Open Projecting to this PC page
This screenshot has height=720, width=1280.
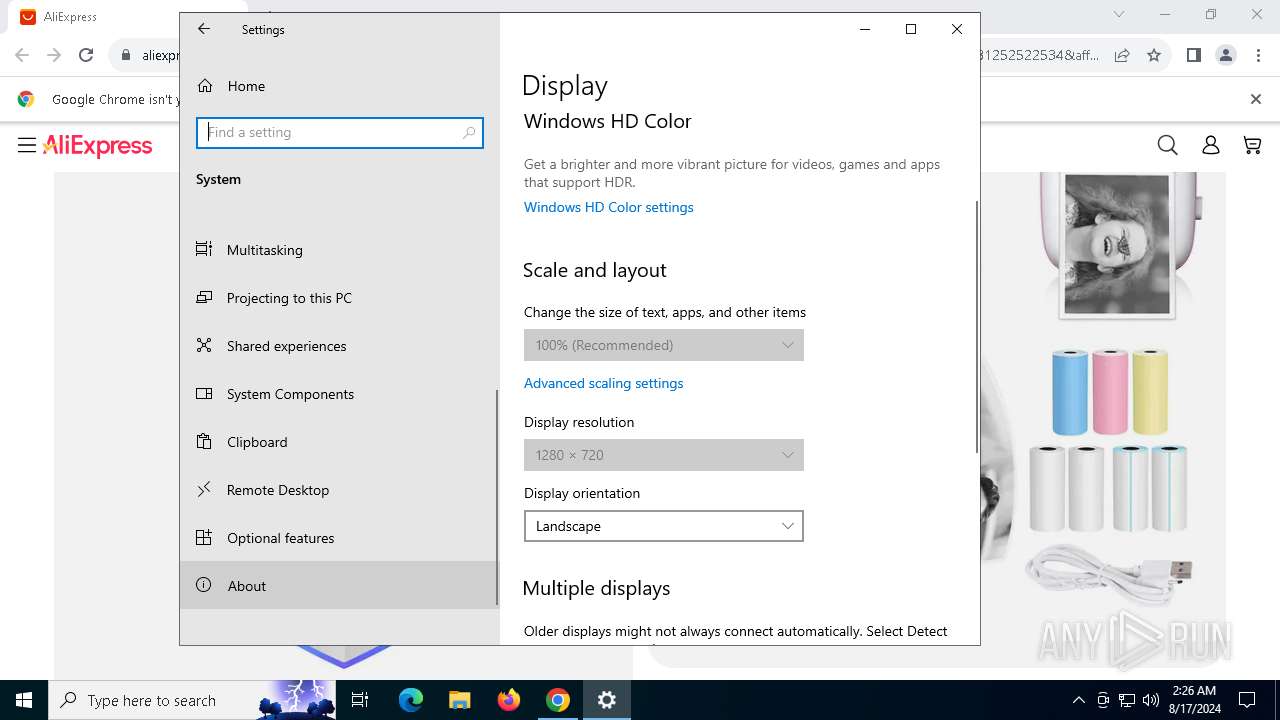point(338,298)
